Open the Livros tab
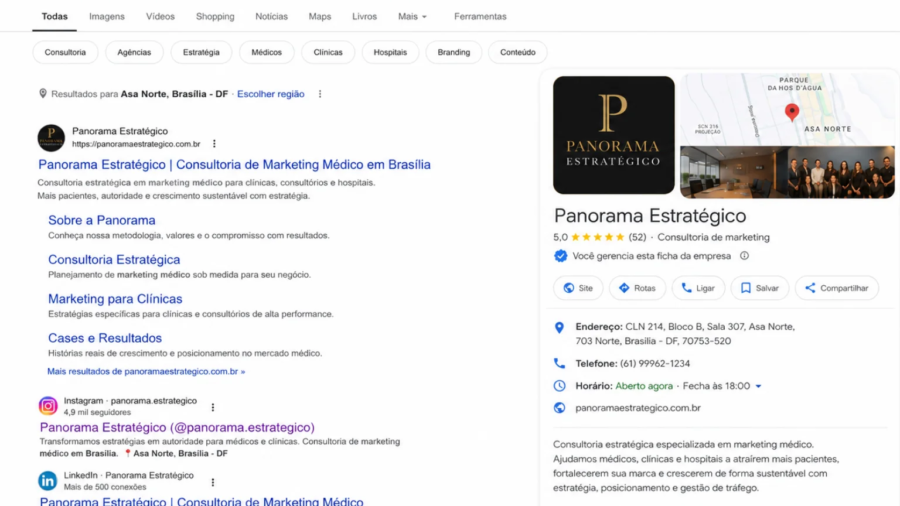This screenshot has width=900, height=506. click(364, 17)
